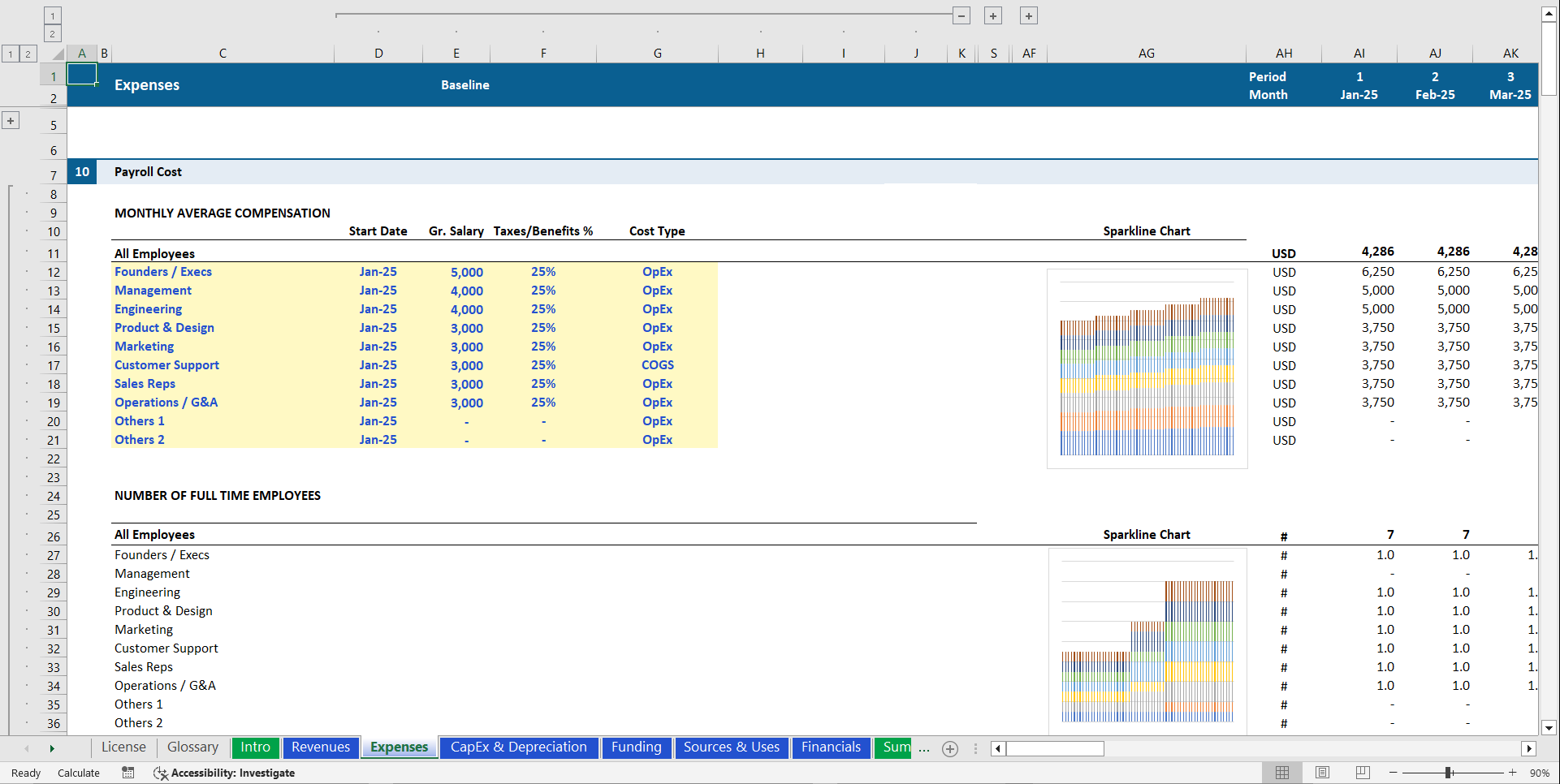
Task: Click the Zoom Out minus icon
Action: click(x=1392, y=773)
